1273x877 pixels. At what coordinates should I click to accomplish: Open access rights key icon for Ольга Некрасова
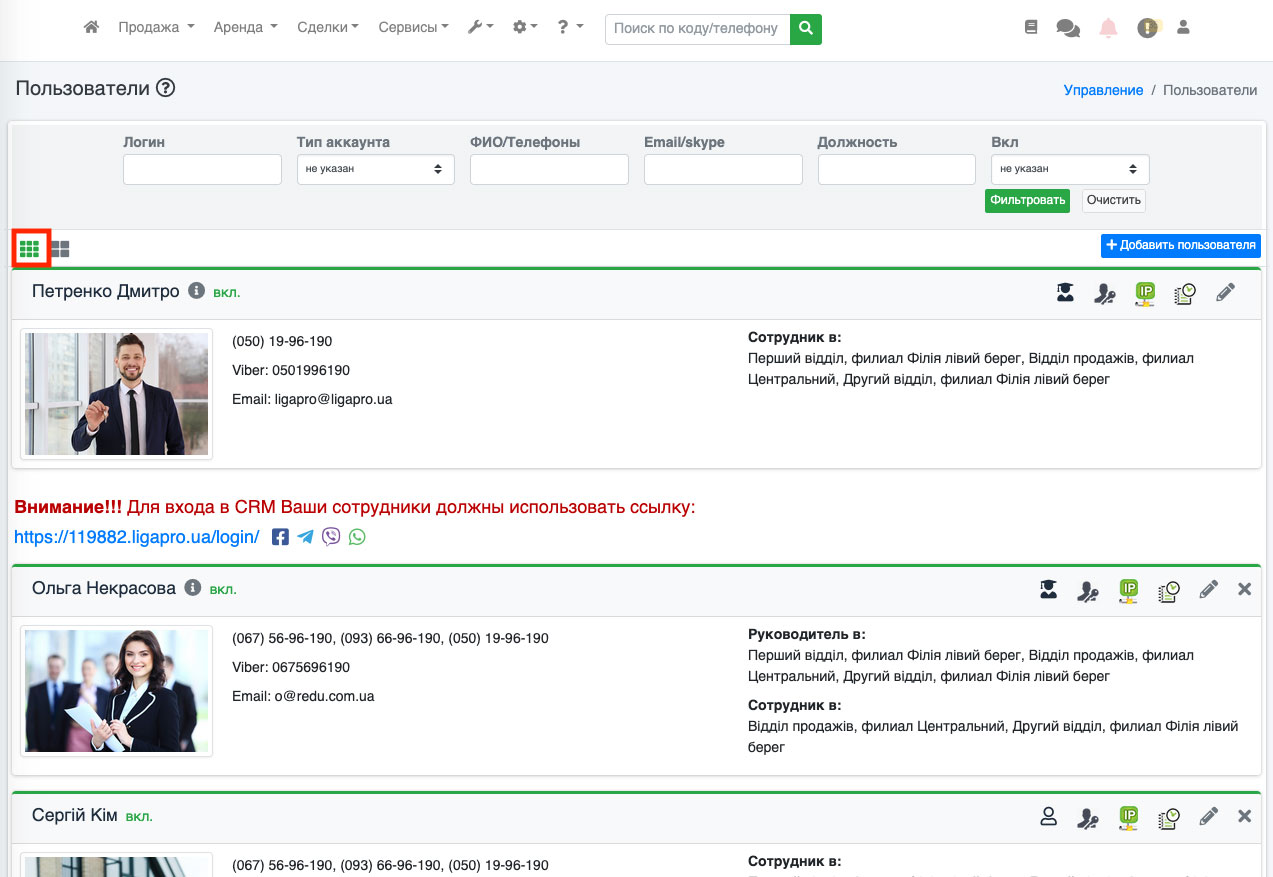click(x=1088, y=590)
